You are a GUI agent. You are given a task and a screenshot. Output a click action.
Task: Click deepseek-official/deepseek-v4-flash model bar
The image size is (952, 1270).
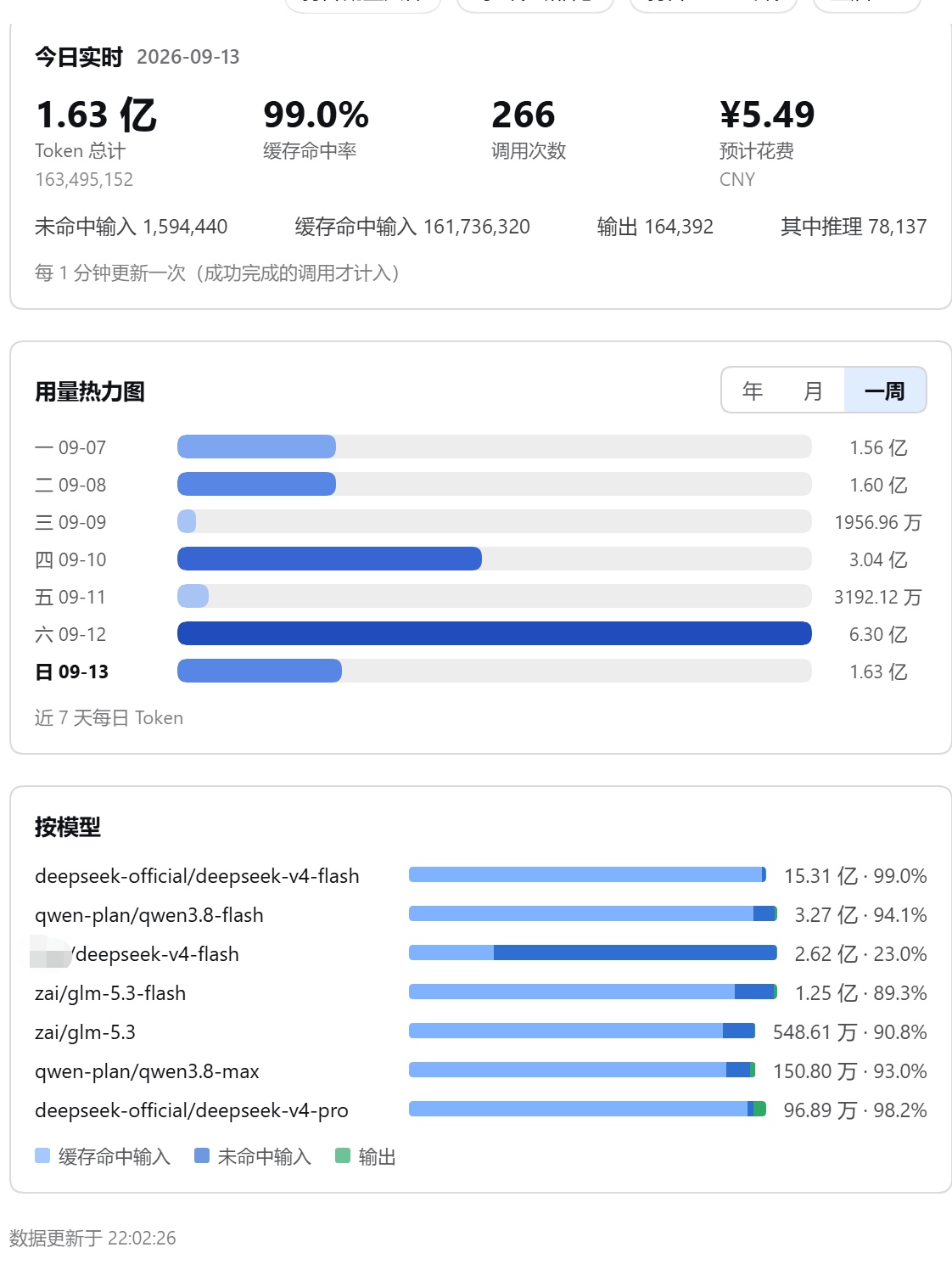(587, 874)
